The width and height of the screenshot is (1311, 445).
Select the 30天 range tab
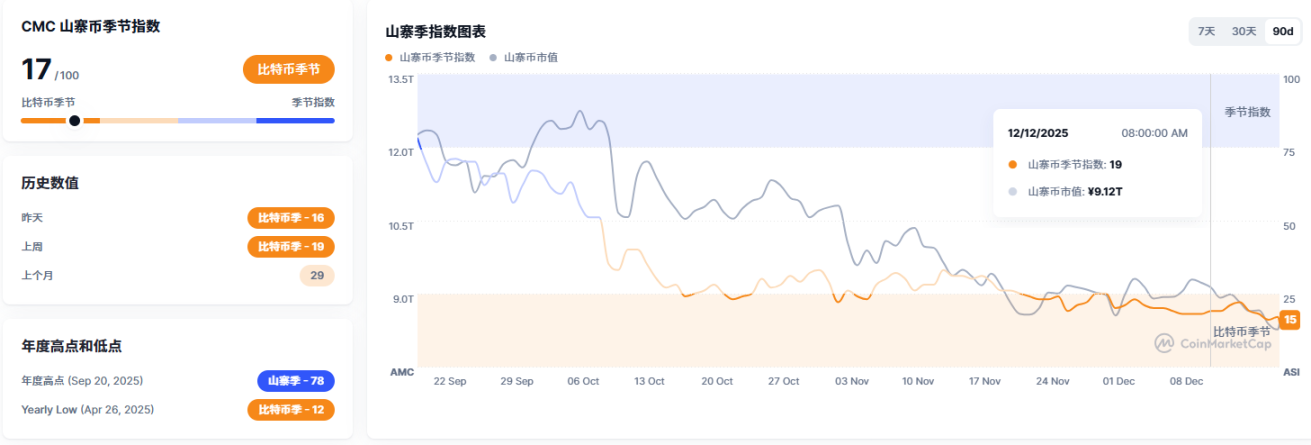pos(1244,31)
